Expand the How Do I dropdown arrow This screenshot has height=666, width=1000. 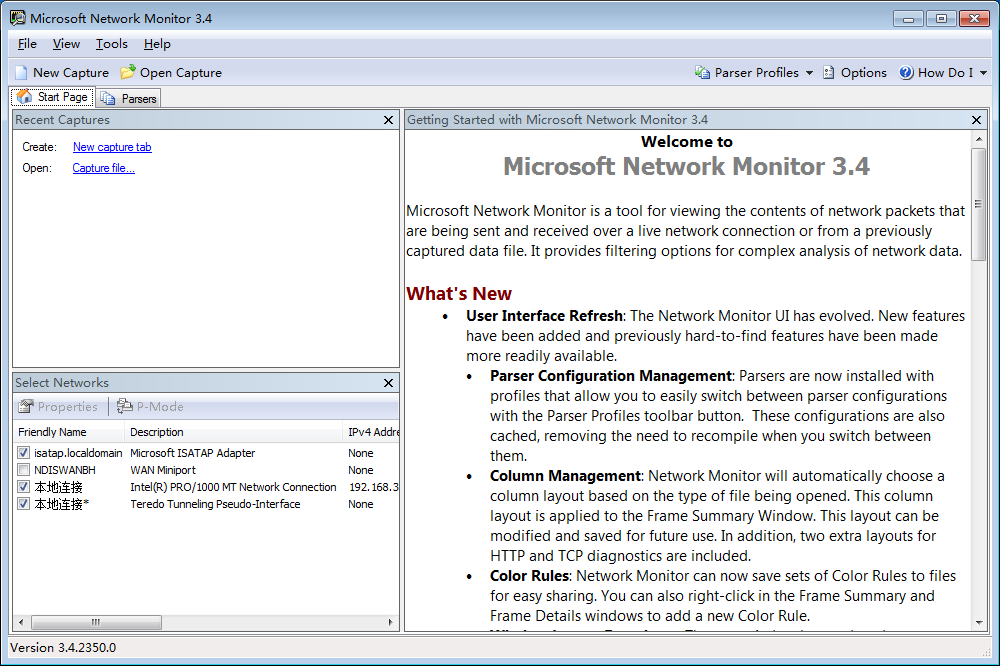pos(983,73)
